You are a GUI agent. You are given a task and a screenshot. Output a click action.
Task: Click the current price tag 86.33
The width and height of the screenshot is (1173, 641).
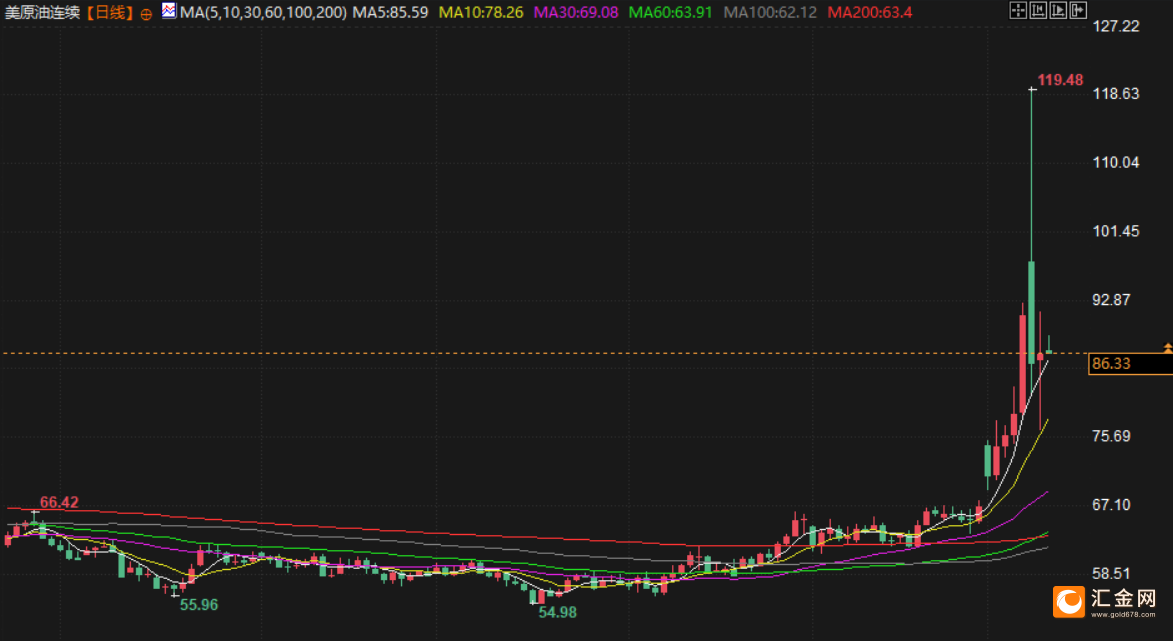[1130, 364]
